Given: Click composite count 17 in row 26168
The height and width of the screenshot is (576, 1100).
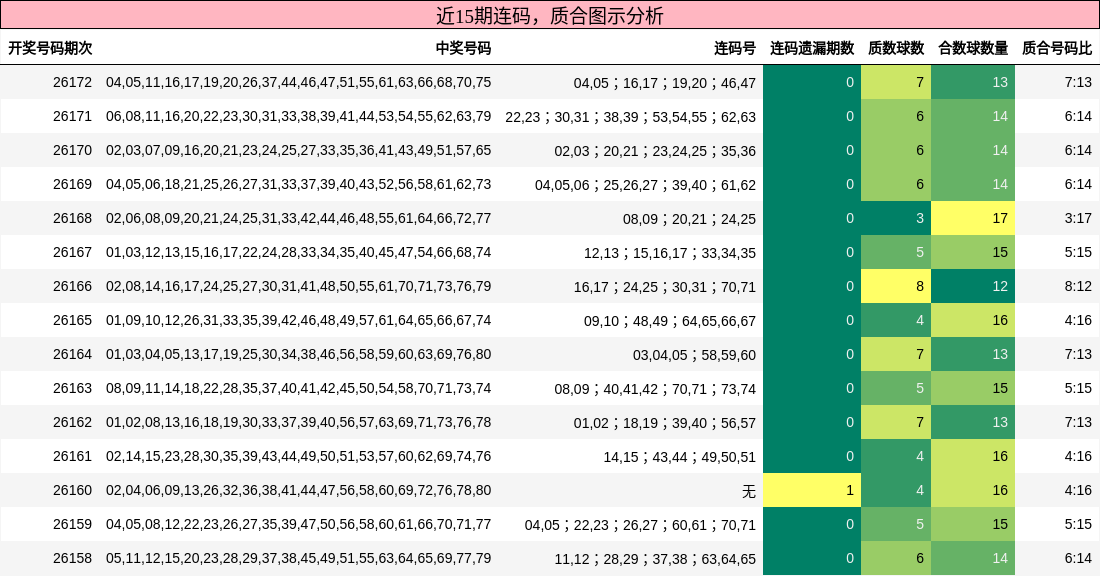Looking at the screenshot, I should (973, 218).
